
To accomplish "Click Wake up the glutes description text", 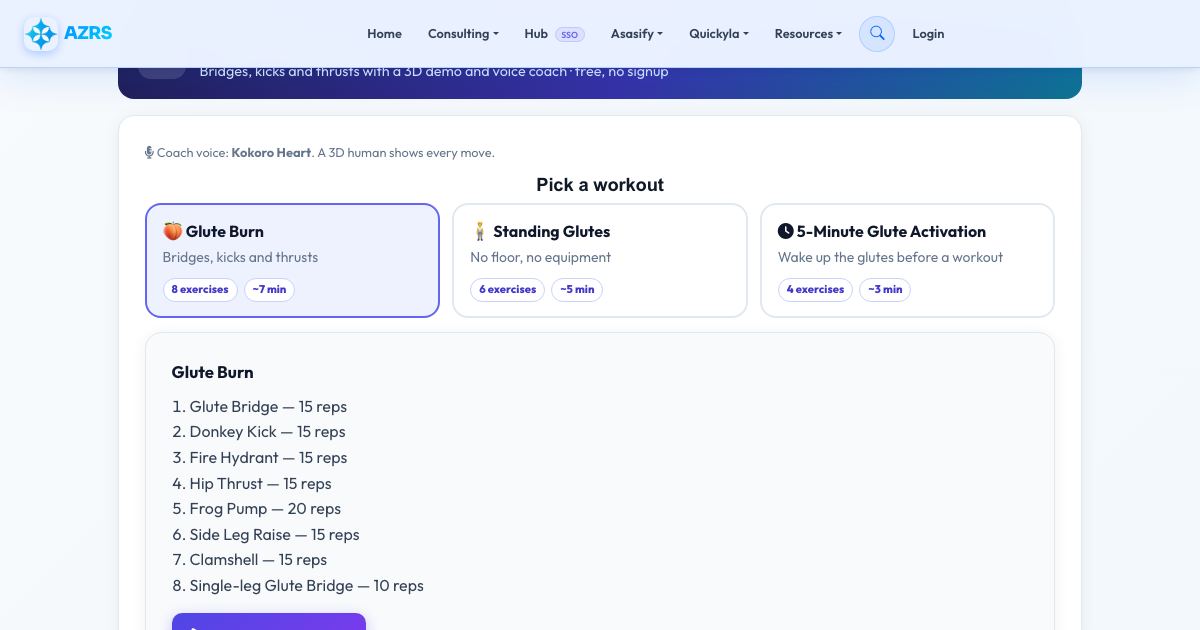I will [890, 257].
